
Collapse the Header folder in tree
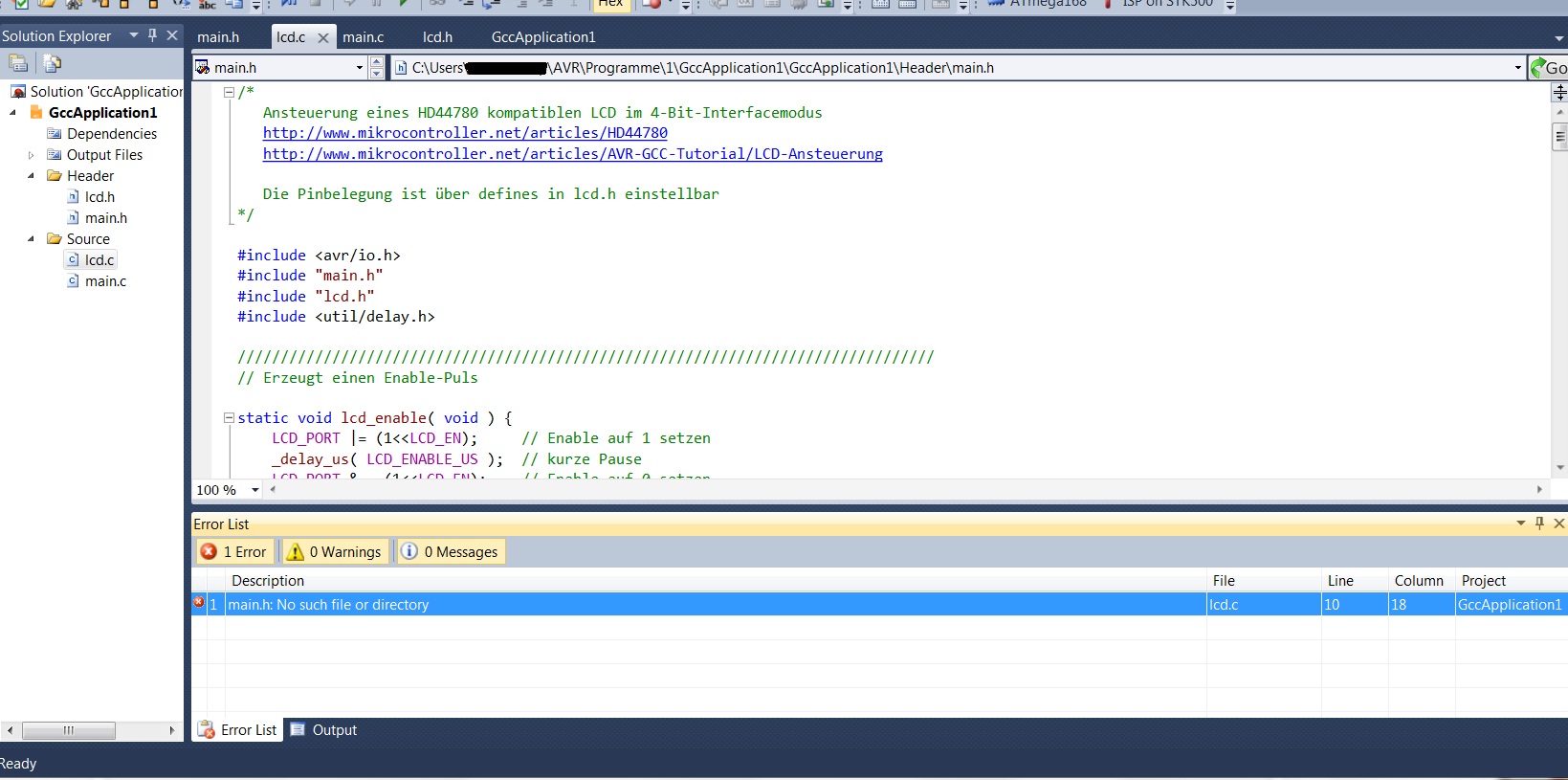31,176
